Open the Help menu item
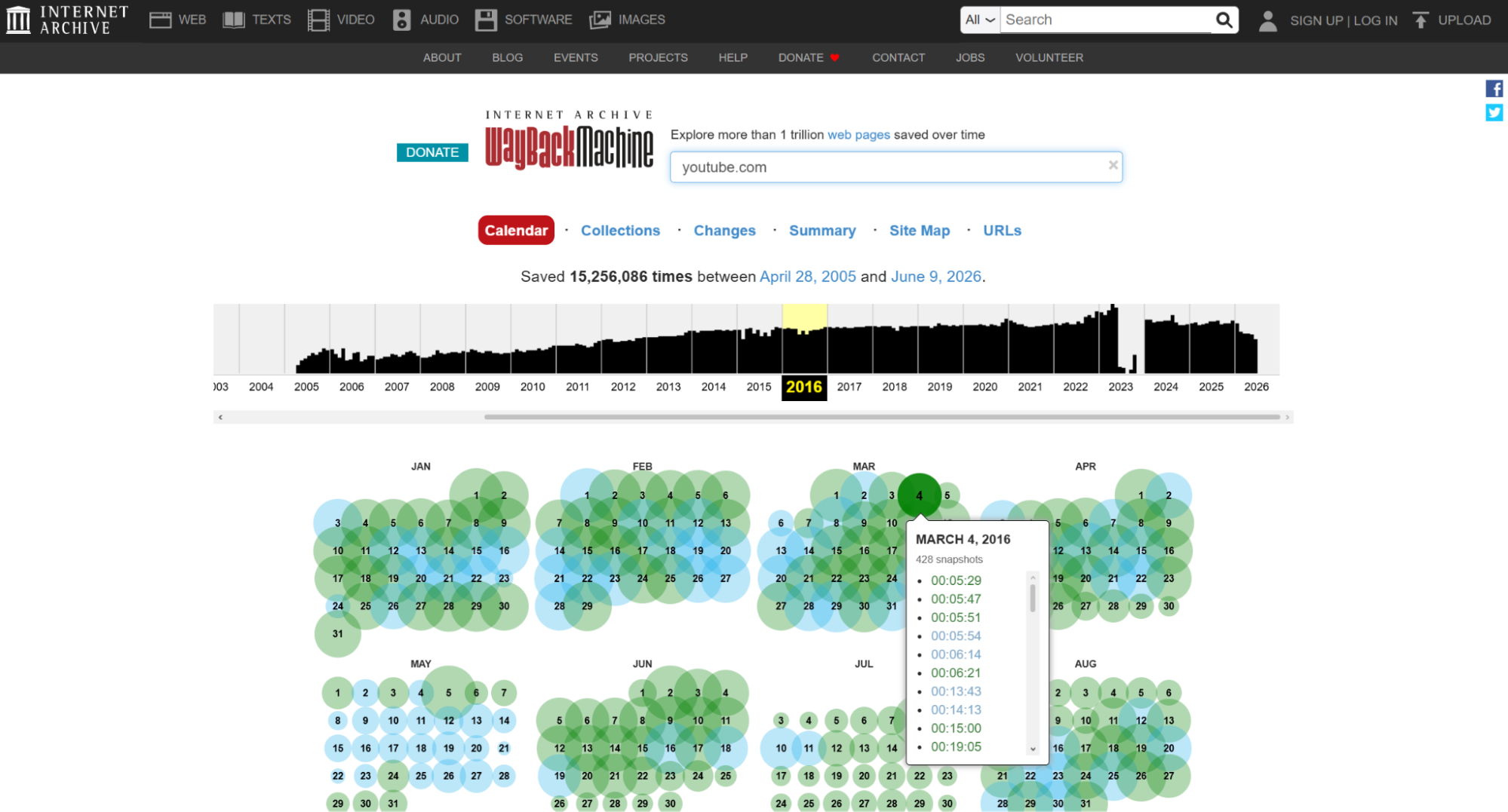 733,57
